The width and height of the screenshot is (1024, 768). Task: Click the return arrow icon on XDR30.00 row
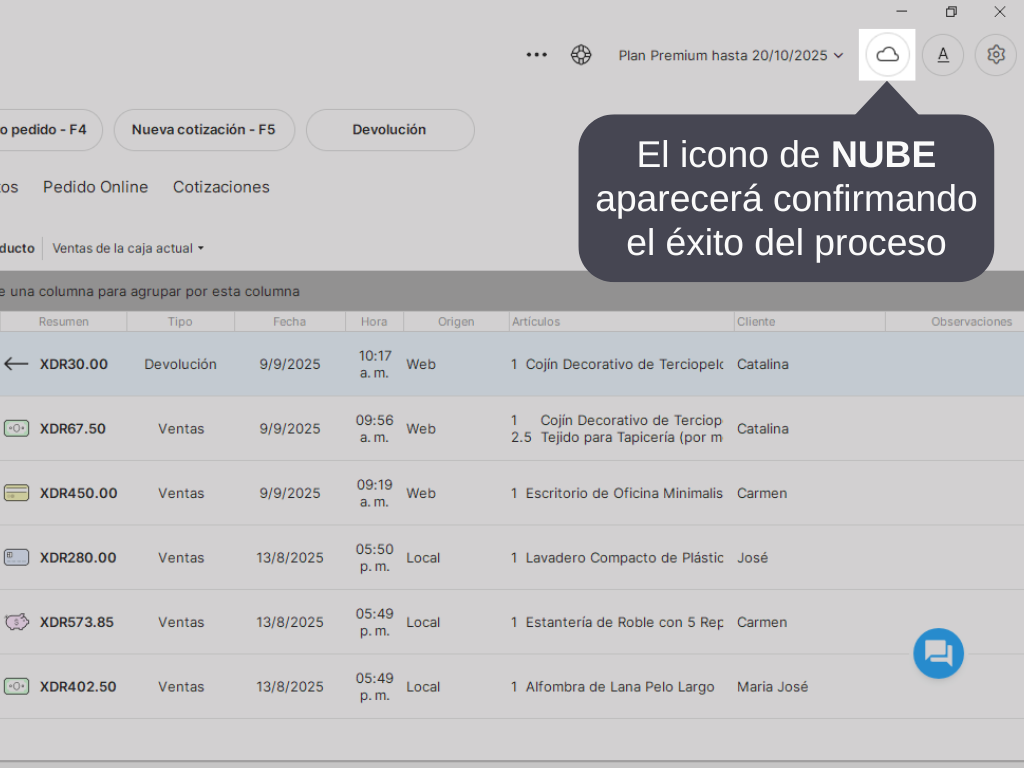pyautogui.click(x=16, y=364)
